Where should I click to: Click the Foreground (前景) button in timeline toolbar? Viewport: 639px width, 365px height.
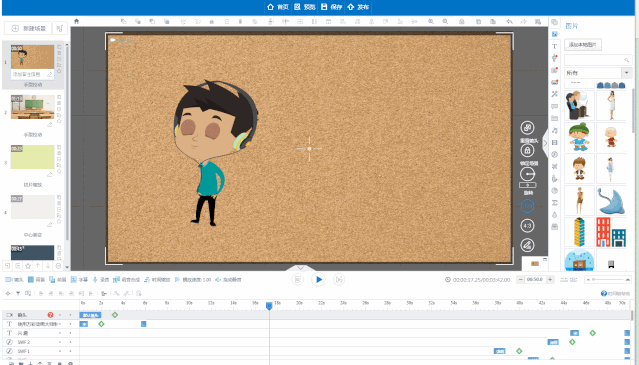(57, 279)
